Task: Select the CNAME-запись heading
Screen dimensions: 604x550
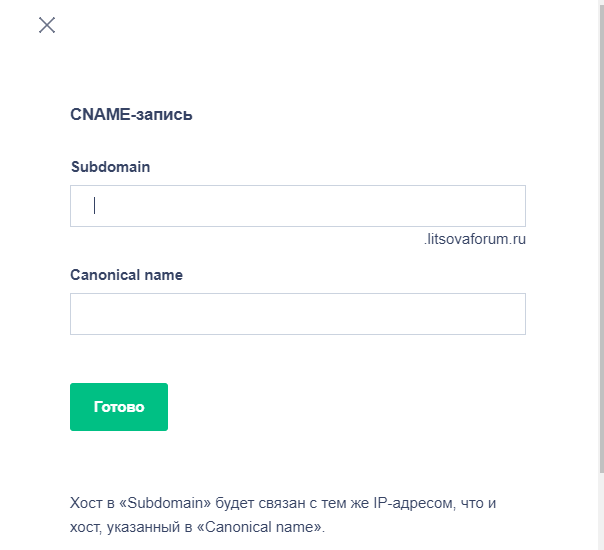Action: click(x=131, y=114)
